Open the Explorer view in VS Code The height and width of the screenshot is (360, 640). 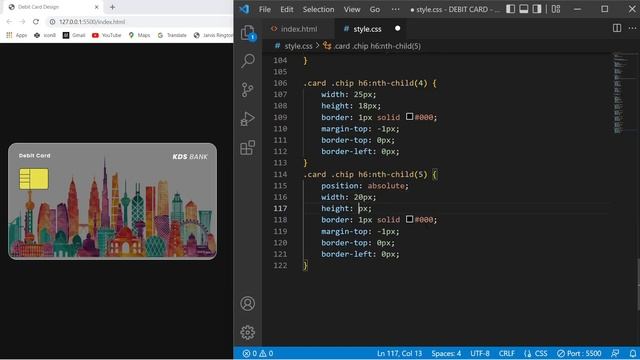tap(247, 33)
